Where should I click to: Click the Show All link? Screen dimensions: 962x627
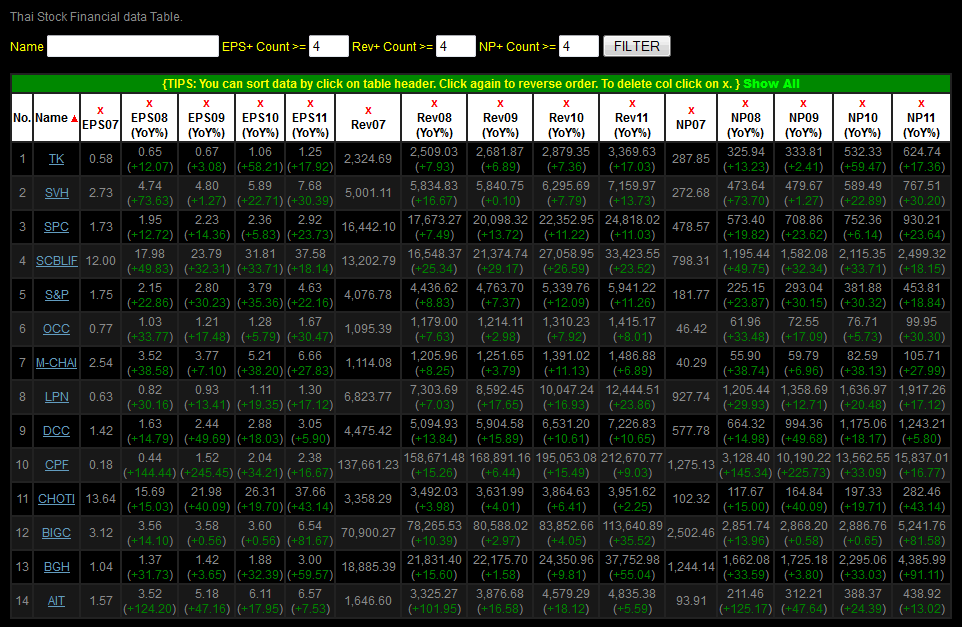(771, 84)
